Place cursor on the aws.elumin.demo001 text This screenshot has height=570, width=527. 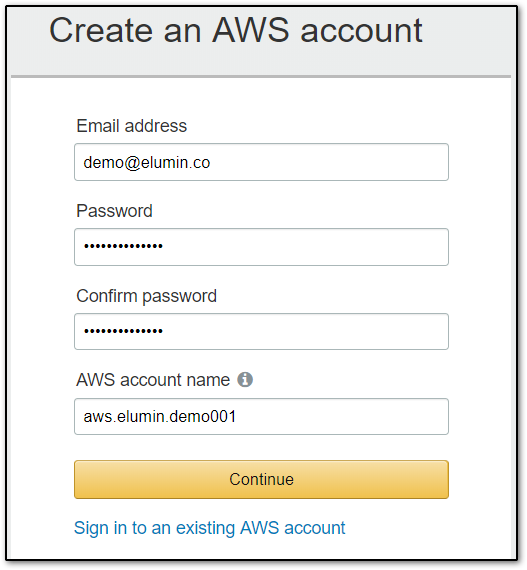pos(160,417)
